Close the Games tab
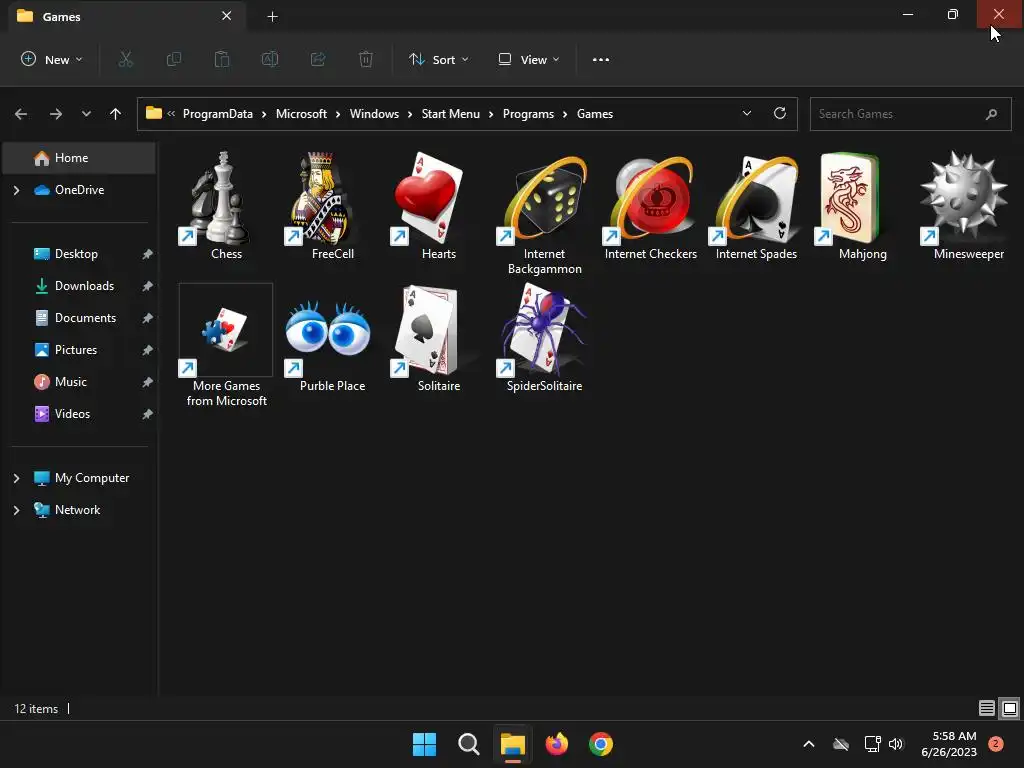This screenshot has width=1024, height=768. click(x=227, y=16)
